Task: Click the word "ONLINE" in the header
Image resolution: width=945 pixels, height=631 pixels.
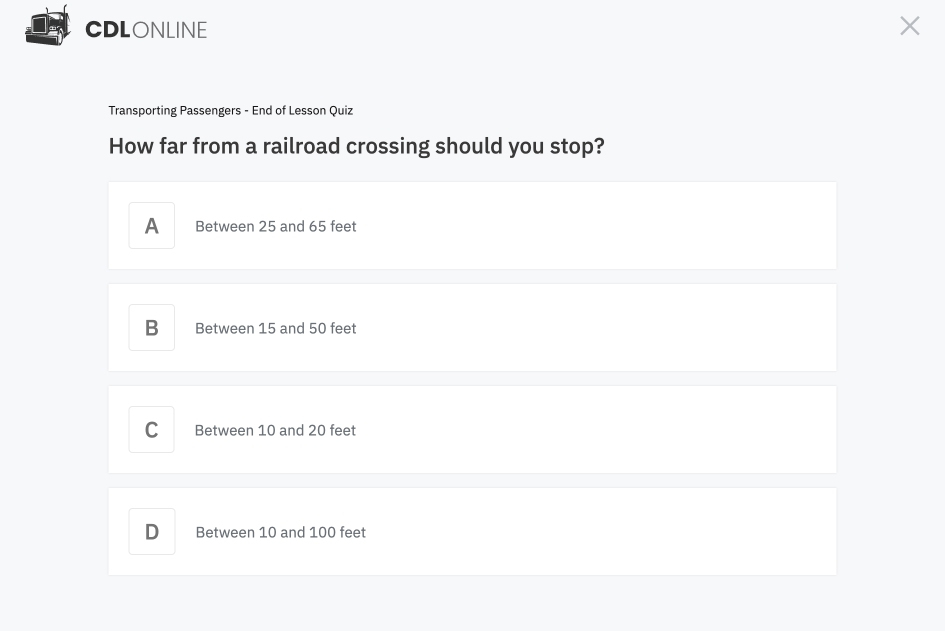Action: tap(169, 30)
